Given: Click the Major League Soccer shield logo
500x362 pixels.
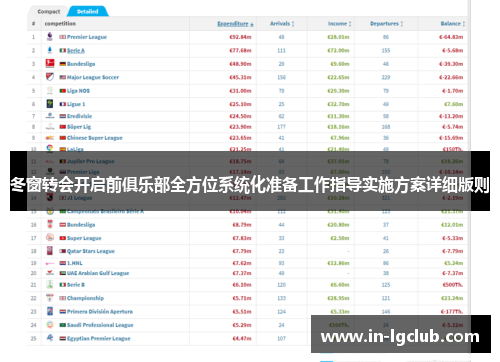Looking at the screenshot, I should click(50, 77).
